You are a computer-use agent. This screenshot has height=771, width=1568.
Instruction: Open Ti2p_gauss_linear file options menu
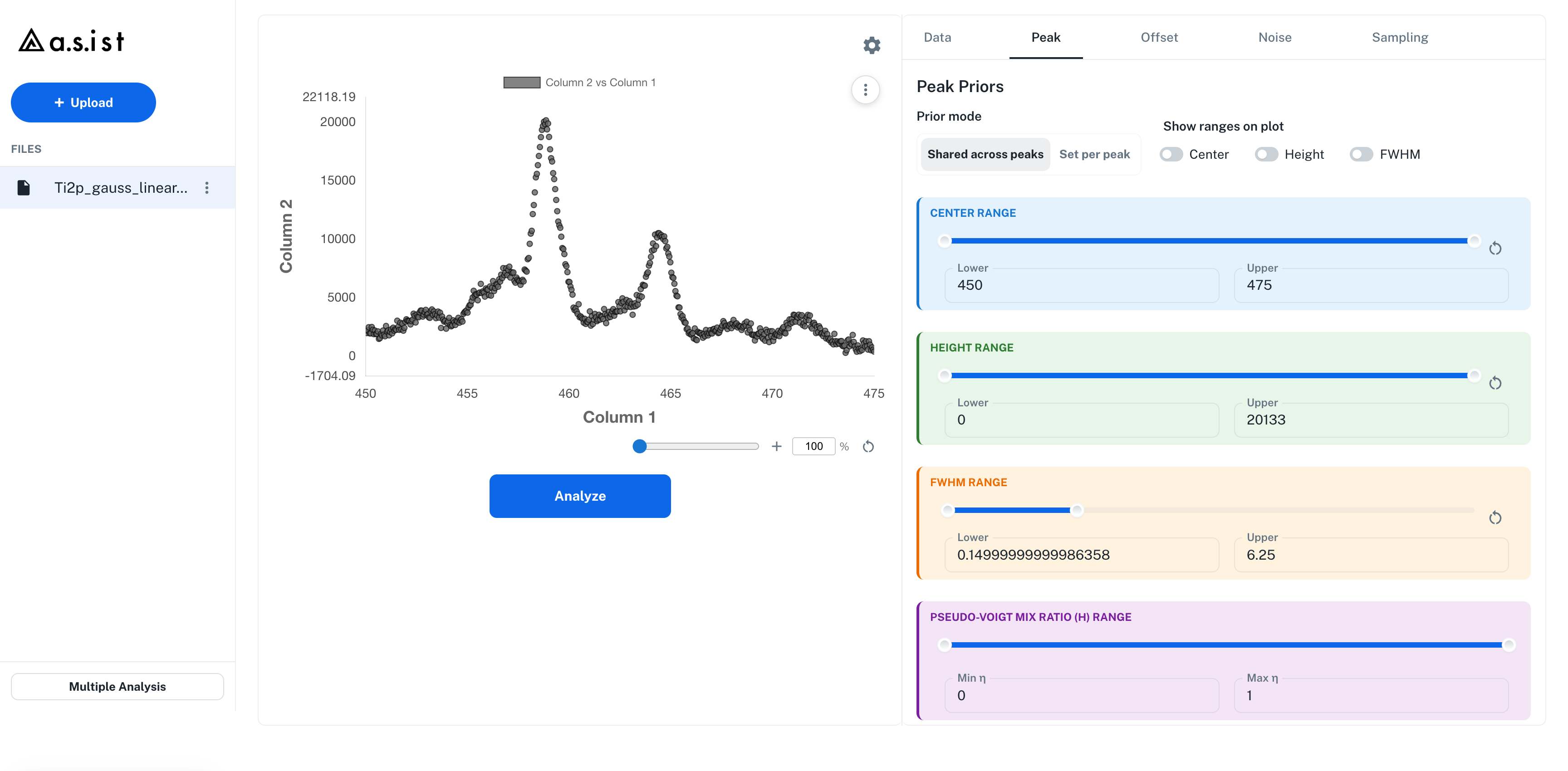point(207,187)
